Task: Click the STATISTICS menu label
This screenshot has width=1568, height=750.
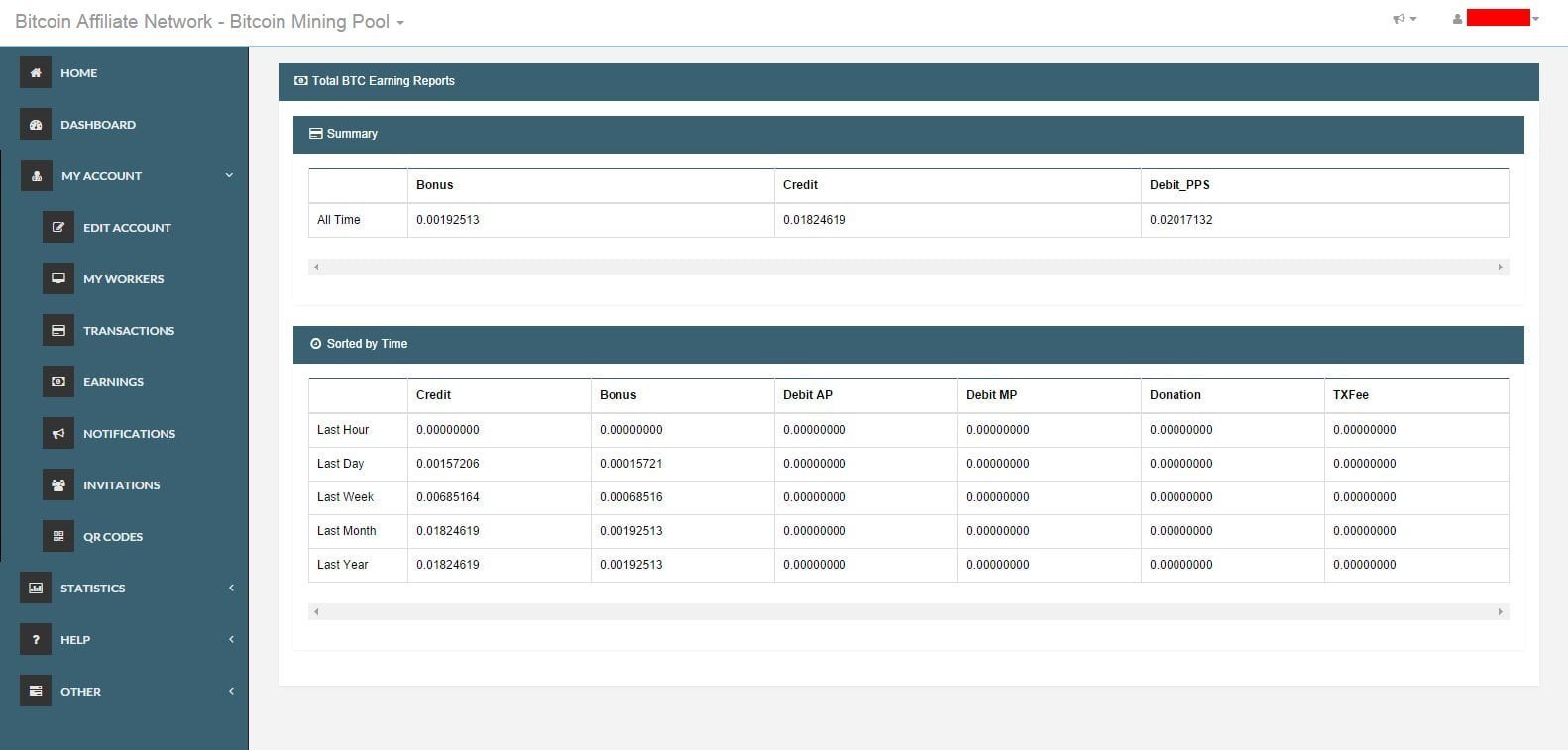Action: click(93, 589)
